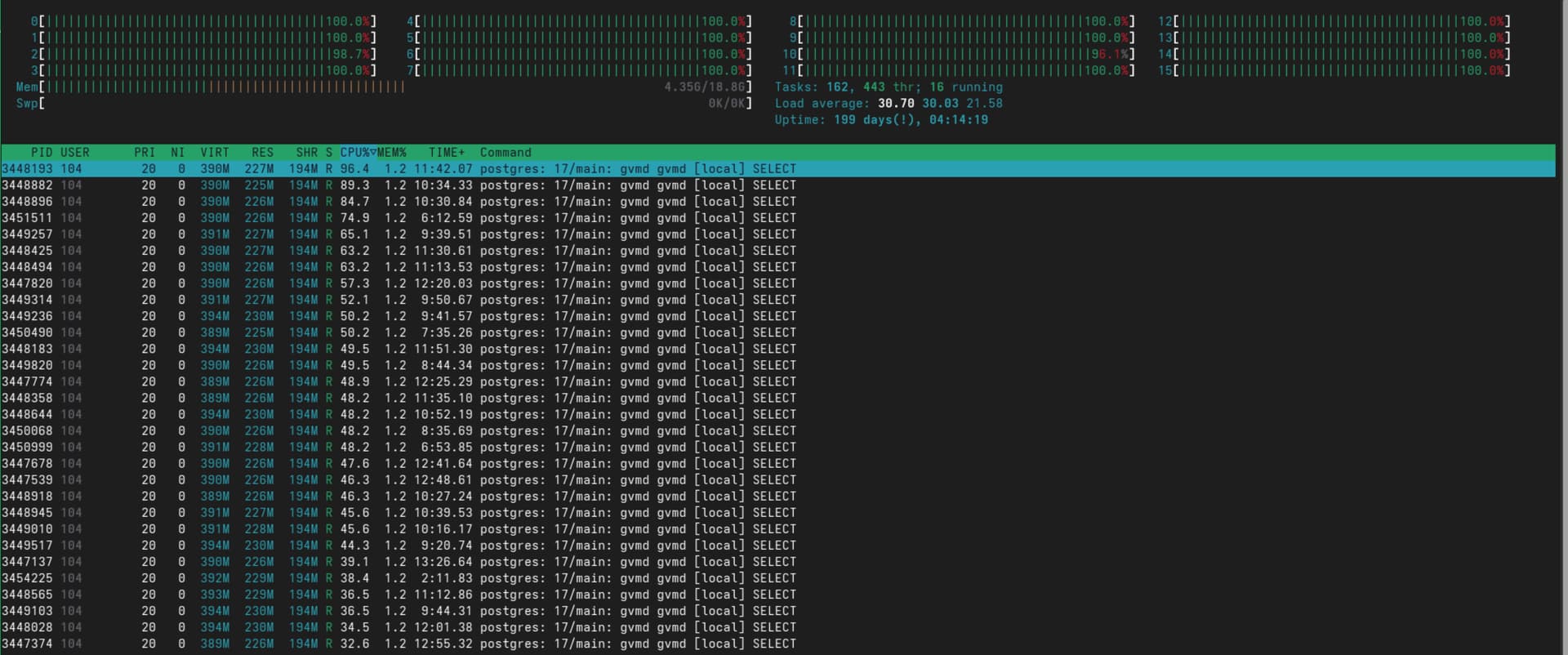Viewport: 1568px width, 655px height.
Task: Click the CPU 7 usage meter
Action: tap(579, 70)
